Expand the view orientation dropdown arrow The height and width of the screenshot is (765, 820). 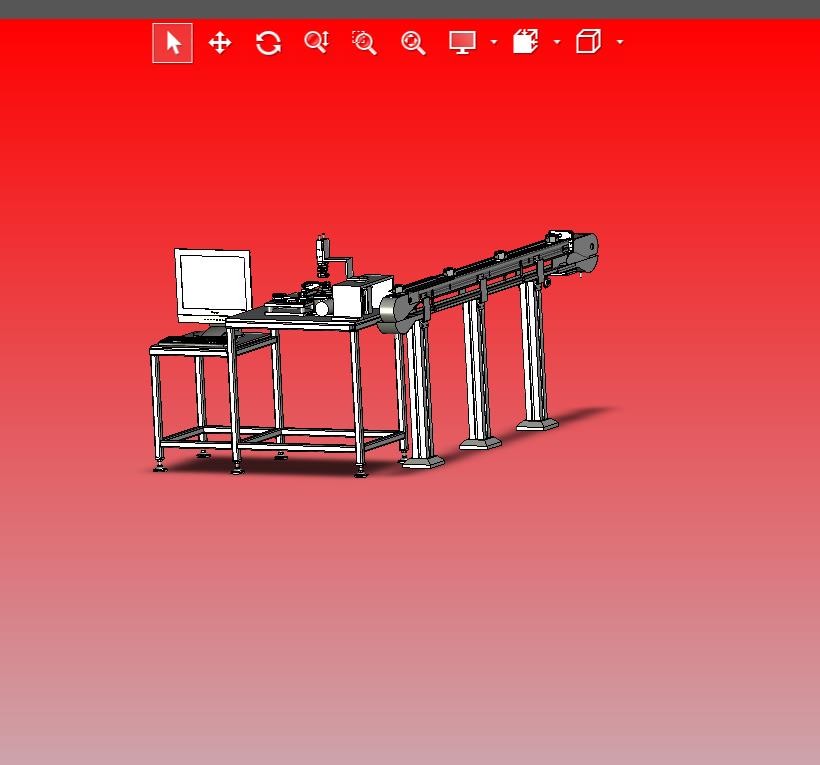click(620, 42)
